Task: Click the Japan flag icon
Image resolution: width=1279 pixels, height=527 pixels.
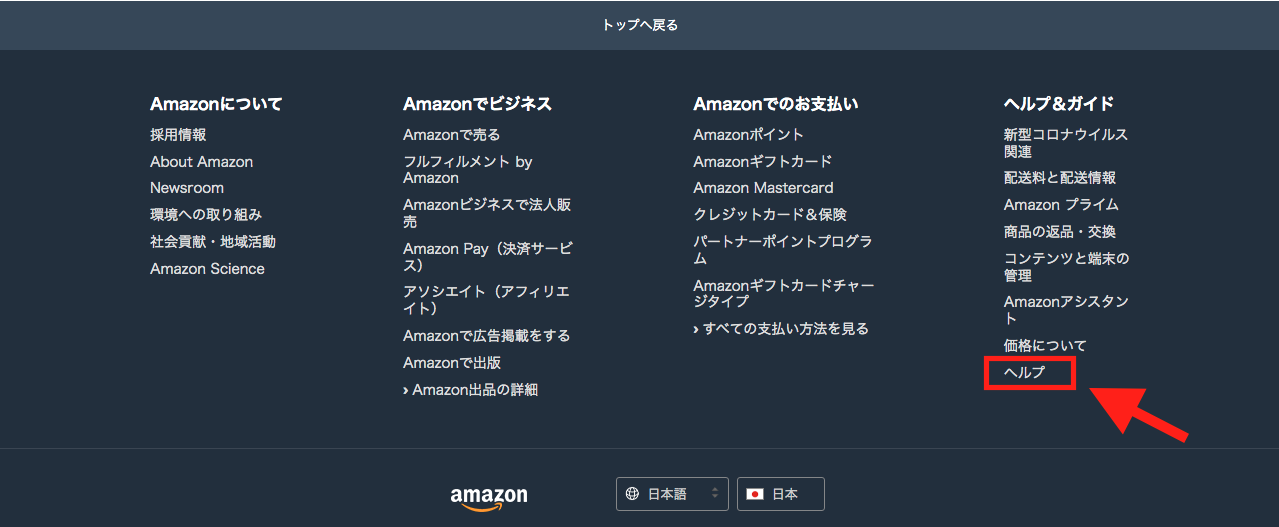Action: click(x=755, y=494)
